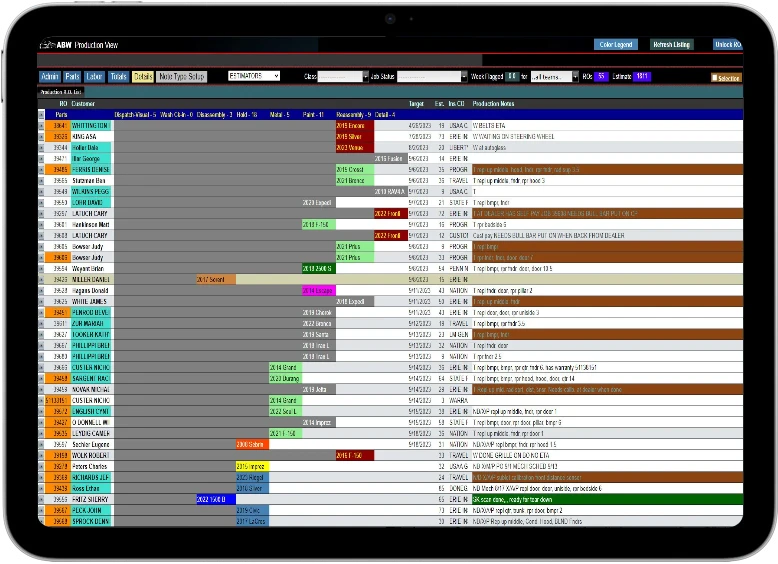Click customer name Weyant Brian
The height and width of the screenshot is (564, 778).
pyautogui.click(x=88, y=269)
